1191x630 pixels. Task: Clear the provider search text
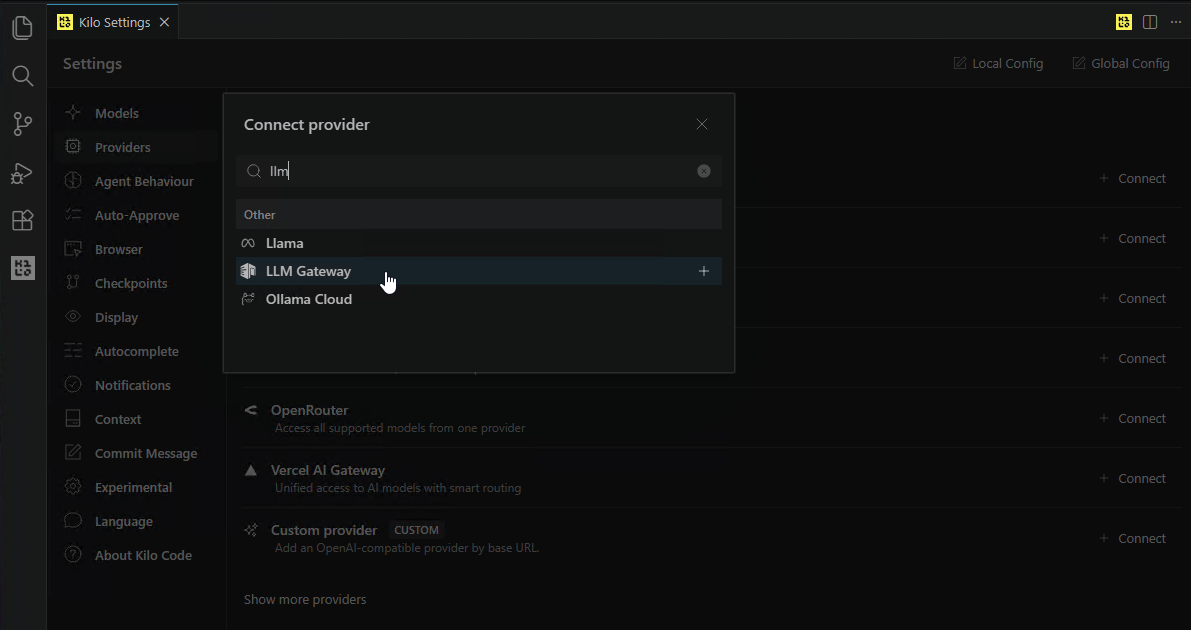tap(704, 171)
